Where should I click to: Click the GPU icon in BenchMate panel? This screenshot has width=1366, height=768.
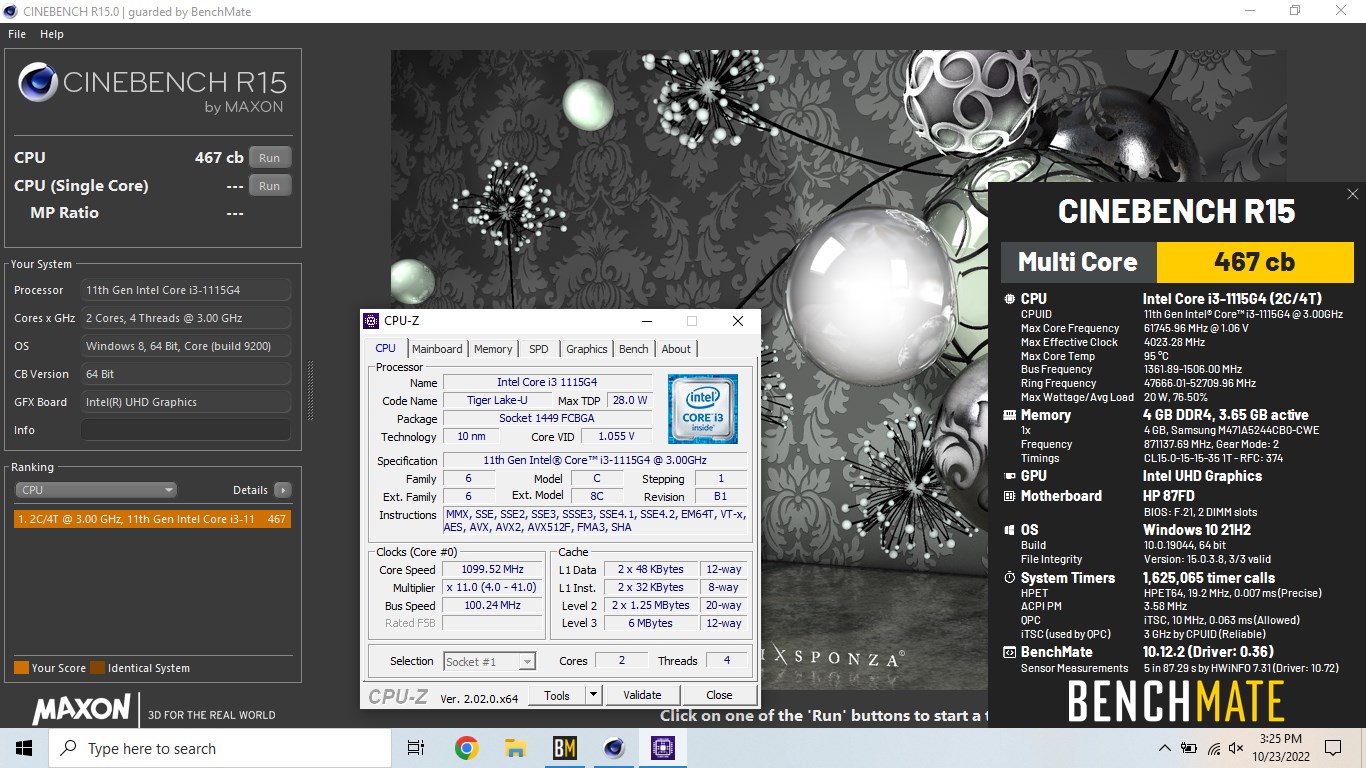[x=1009, y=476]
